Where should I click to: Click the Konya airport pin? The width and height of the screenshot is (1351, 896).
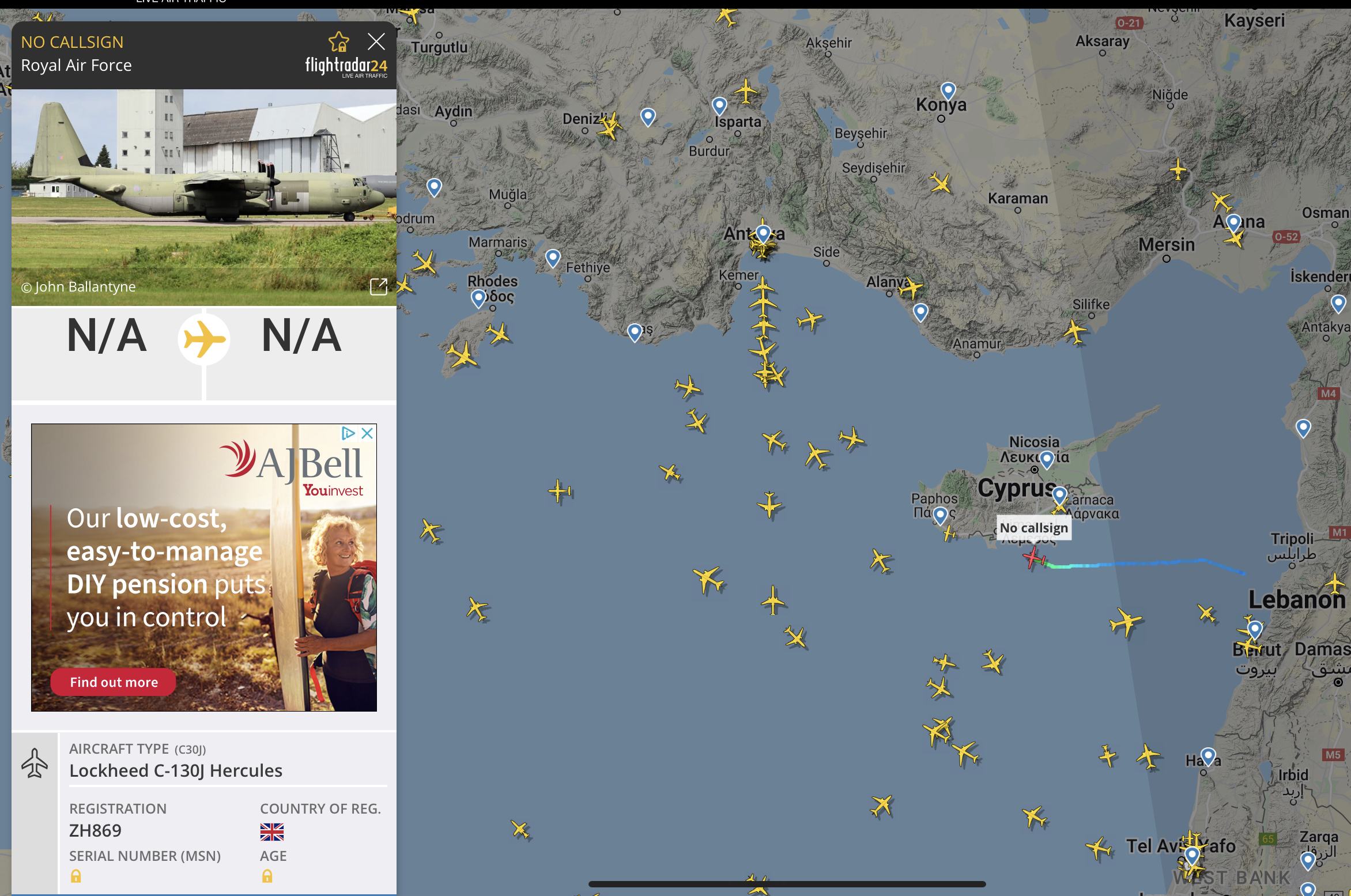click(948, 90)
